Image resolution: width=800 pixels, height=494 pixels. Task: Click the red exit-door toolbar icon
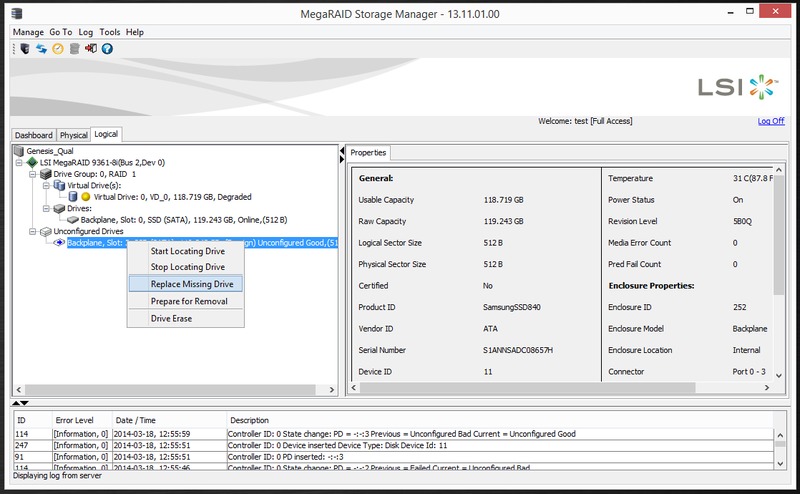(x=90, y=48)
